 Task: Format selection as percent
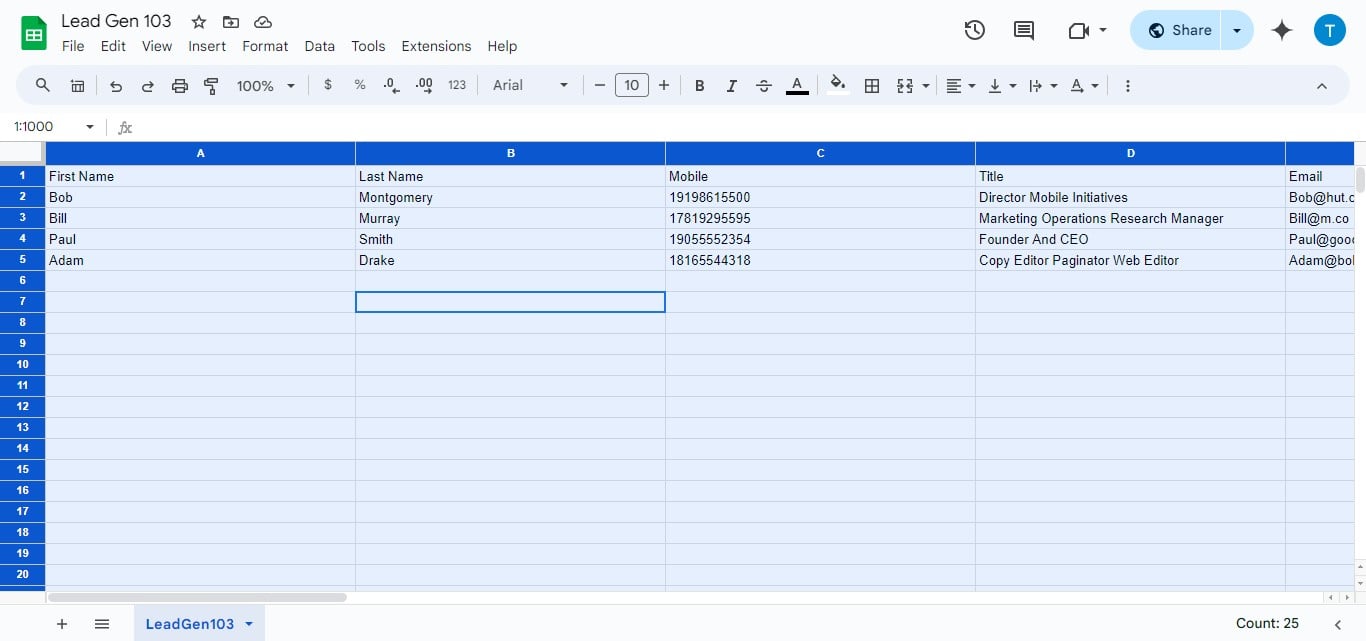[360, 85]
